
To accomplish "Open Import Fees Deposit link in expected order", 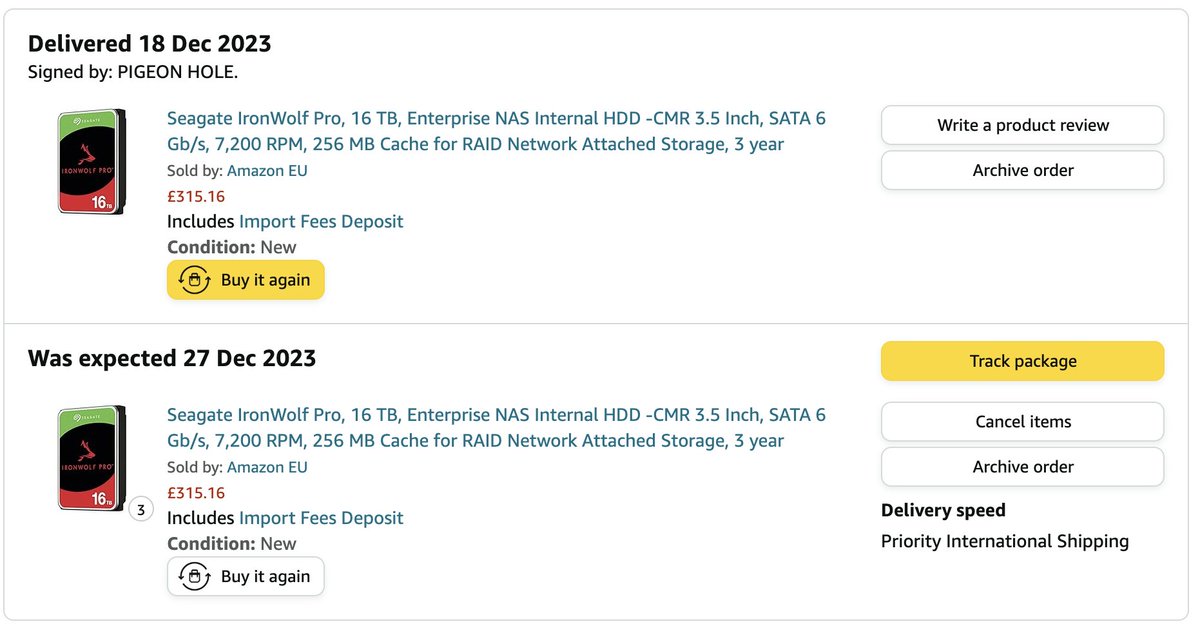I will pos(321,518).
